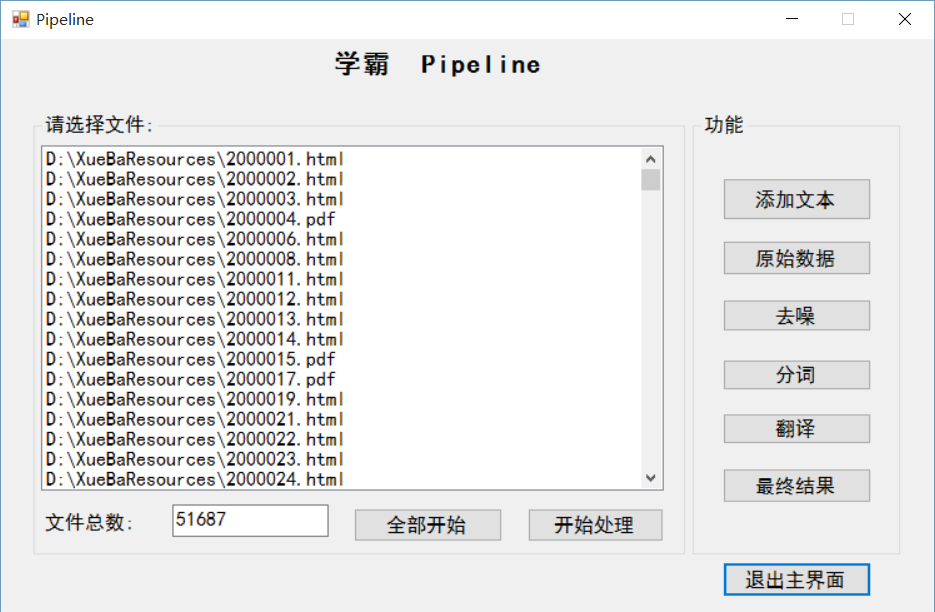Click the Pipeline app icon in title bar
Viewport: 935px width, 612px height.
tap(20, 19)
